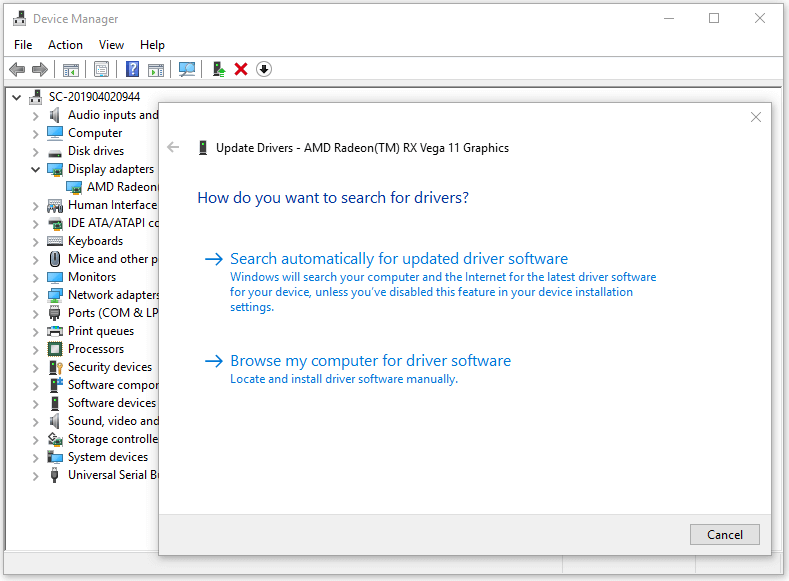The width and height of the screenshot is (789, 581).
Task: Click the Audio inputs speaker icon
Action: (54, 115)
